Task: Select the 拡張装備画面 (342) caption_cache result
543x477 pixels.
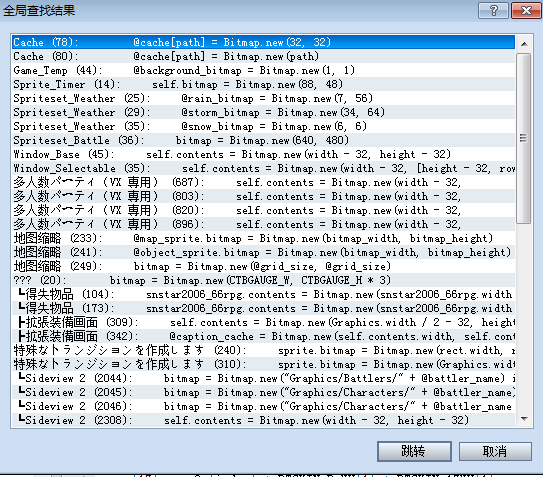Action: click(263, 336)
